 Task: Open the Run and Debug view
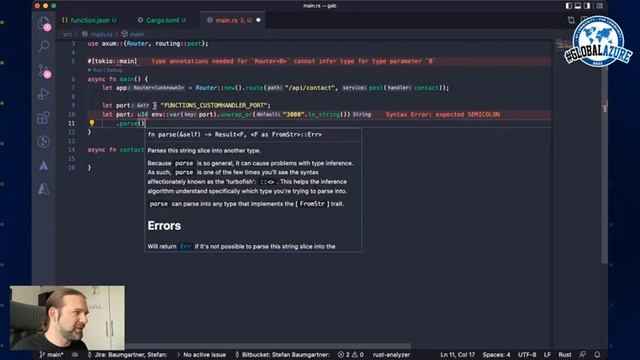coord(44,94)
